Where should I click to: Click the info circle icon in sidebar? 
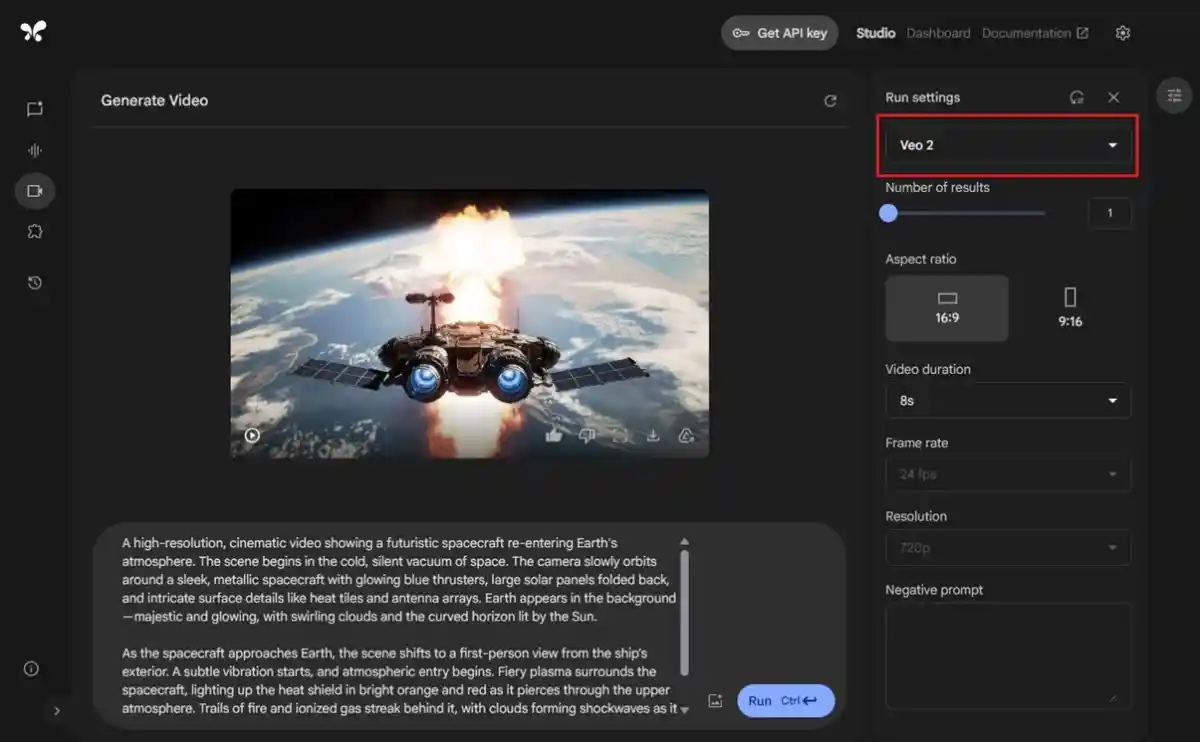[x=31, y=669]
